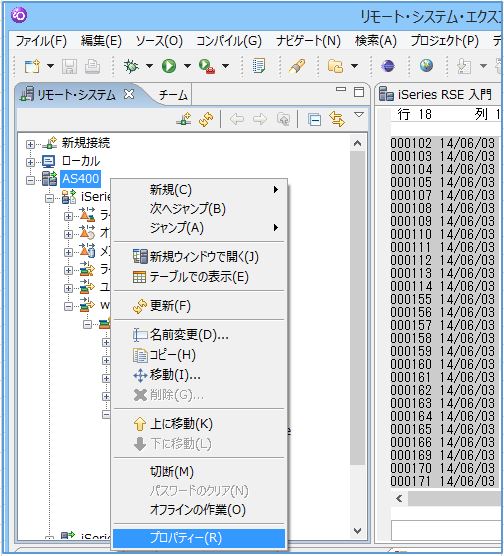The width and height of the screenshot is (504, 556).
Task: Collapse the AS400 tree node
Action: click(31, 180)
